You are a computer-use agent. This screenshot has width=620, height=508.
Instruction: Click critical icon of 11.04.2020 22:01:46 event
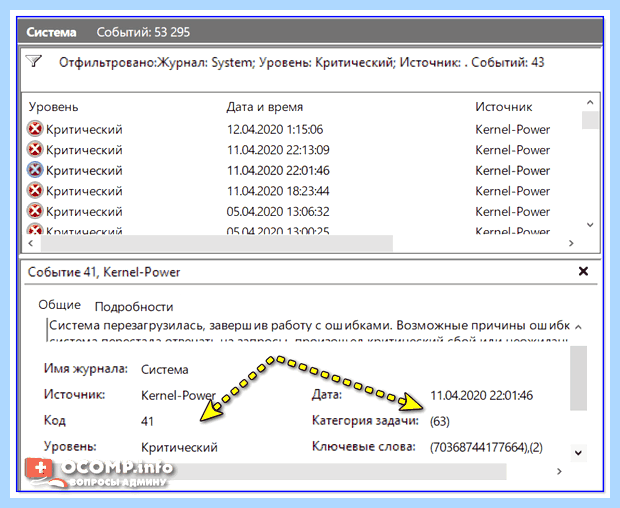(x=35, y=170)
